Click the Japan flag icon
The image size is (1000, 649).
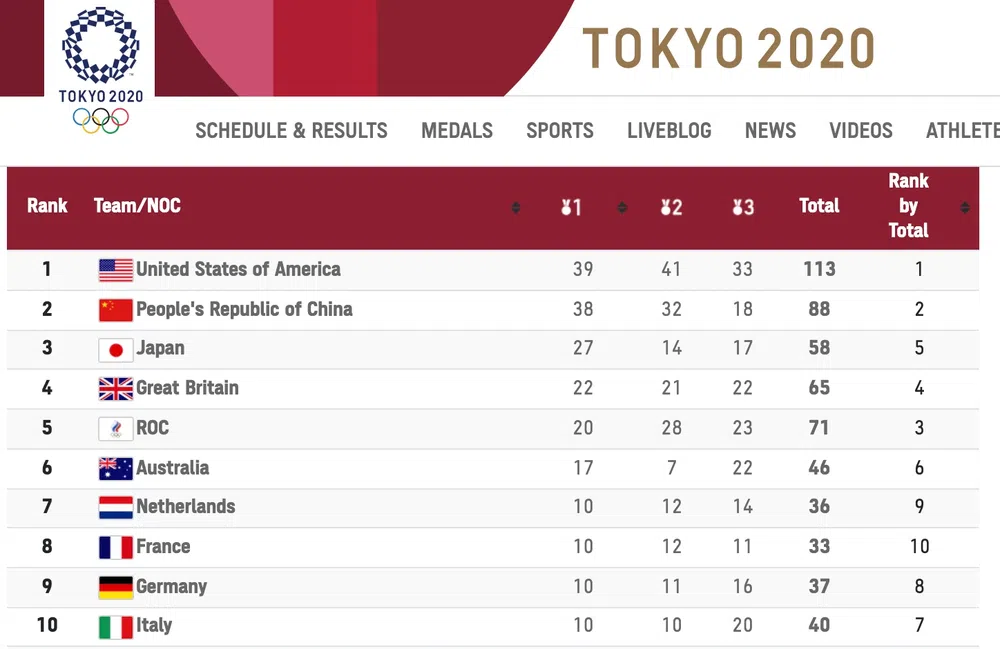pyautogui.click(x=115, y=349)
